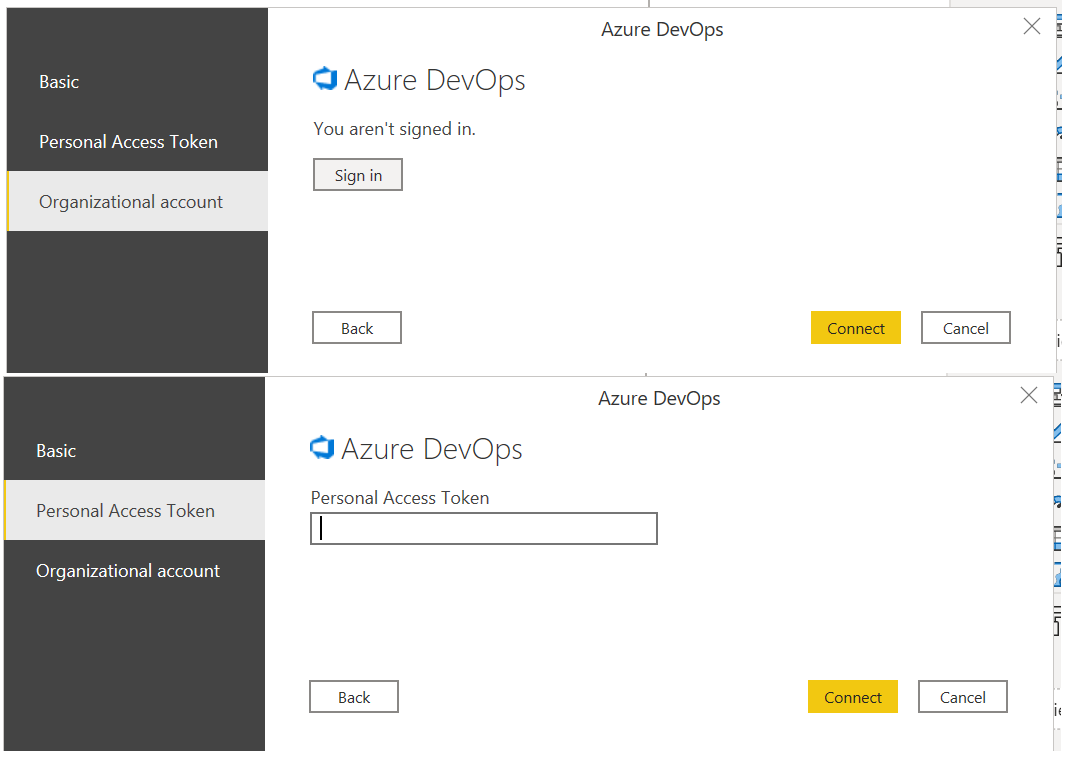Close the lower Azure DevOps dialog
Screen dimensions: 1068x760
[x=1028, y=395]
